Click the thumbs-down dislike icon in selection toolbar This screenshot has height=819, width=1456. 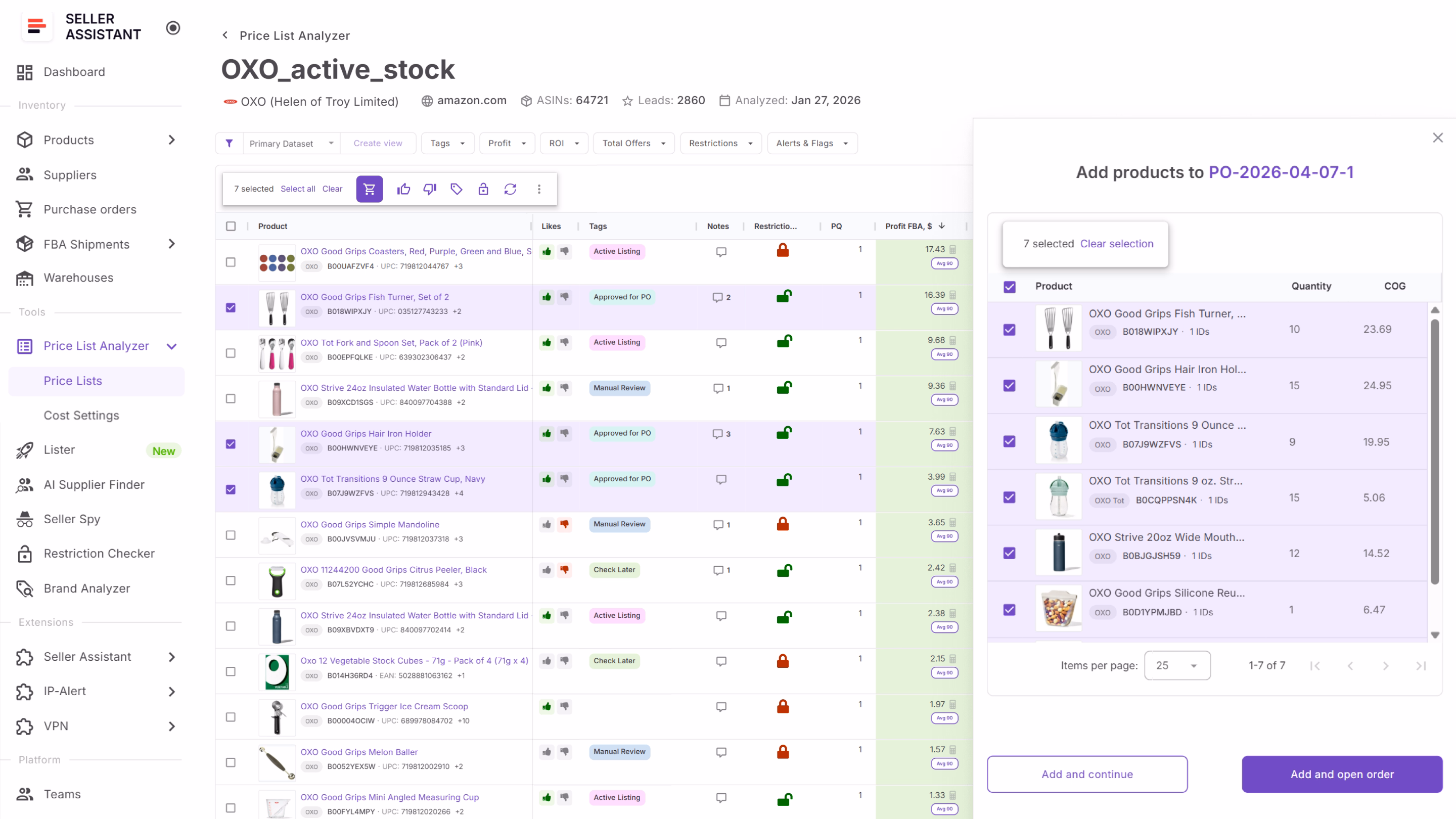tap(430, 189)
